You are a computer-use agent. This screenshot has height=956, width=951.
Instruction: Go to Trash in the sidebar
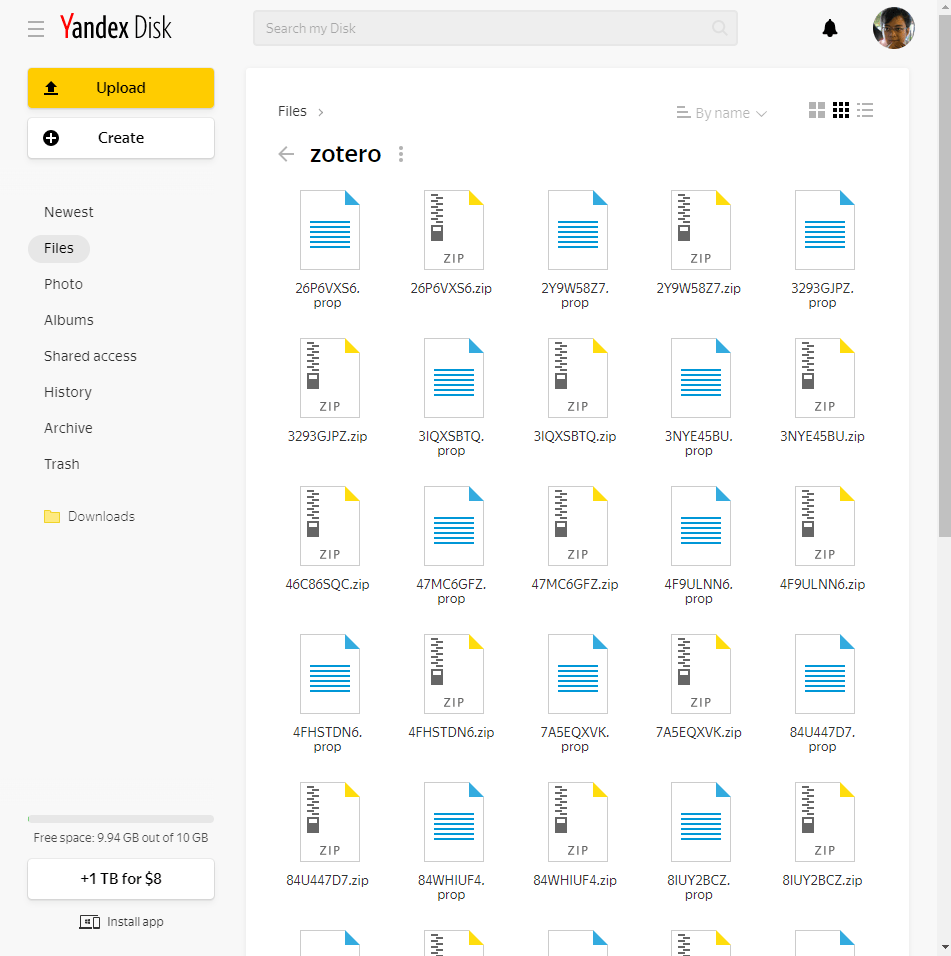click(x=62, y=464)
